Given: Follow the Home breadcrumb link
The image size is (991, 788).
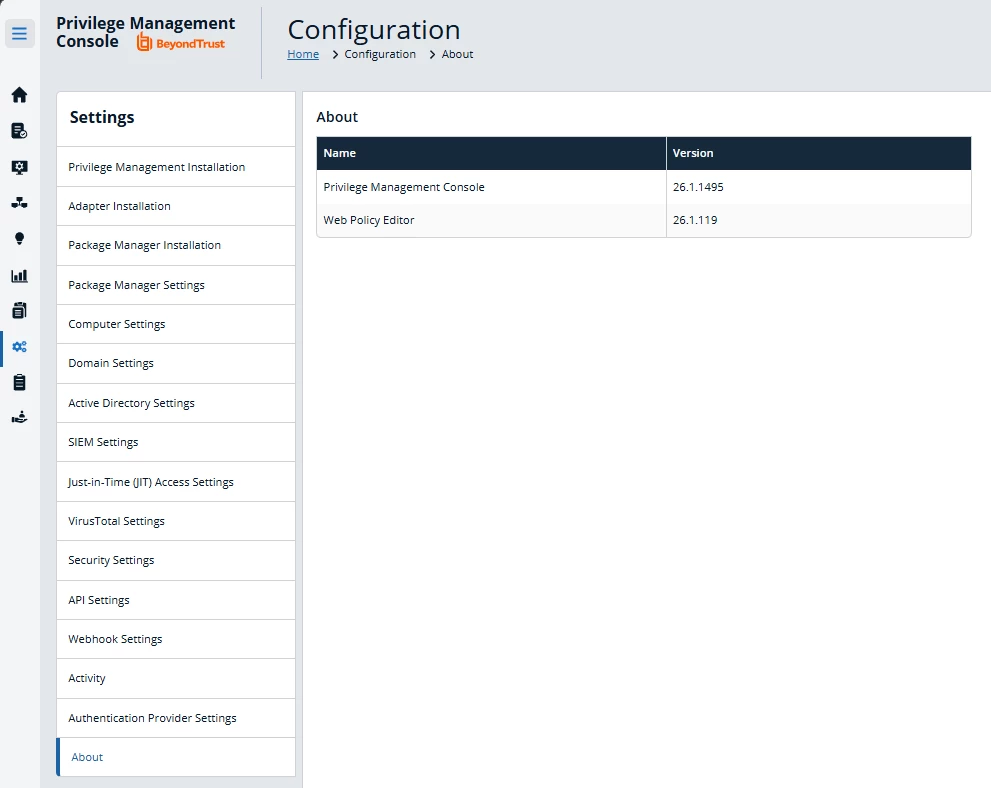Looking at the screenshot, I should 303,54.
